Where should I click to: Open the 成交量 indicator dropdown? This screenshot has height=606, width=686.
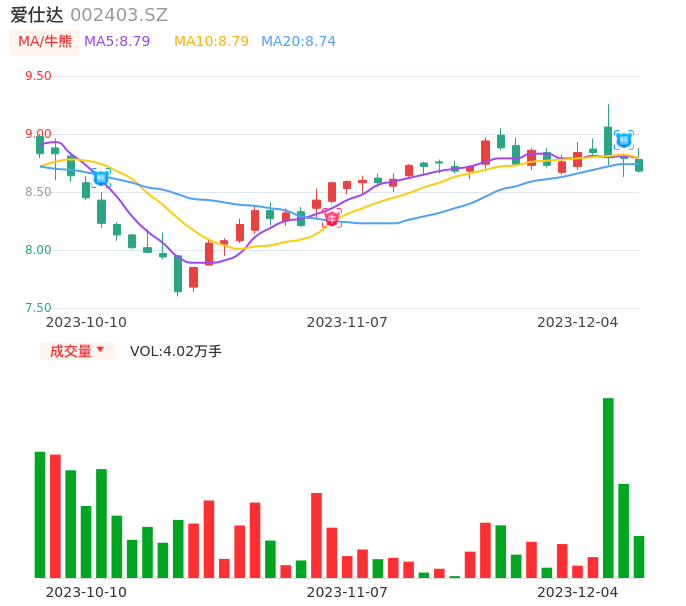tap(77, 351)
